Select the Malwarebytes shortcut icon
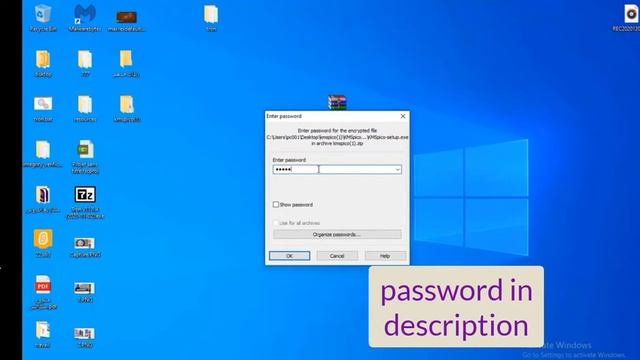The height and width of the screenshot is (360, 640). click(x=84, y=14)
